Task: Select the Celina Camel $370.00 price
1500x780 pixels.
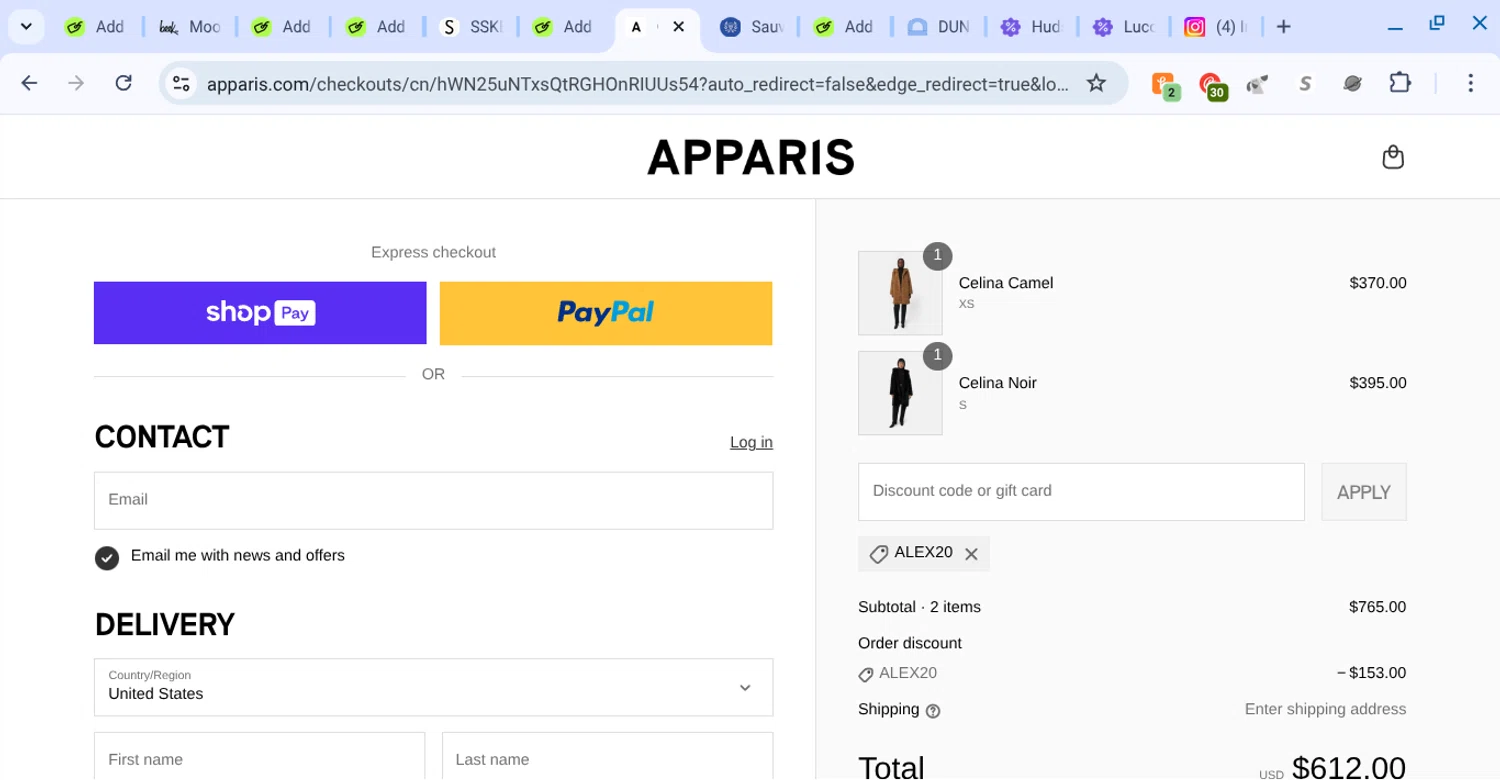Action: click(1377, 283)
